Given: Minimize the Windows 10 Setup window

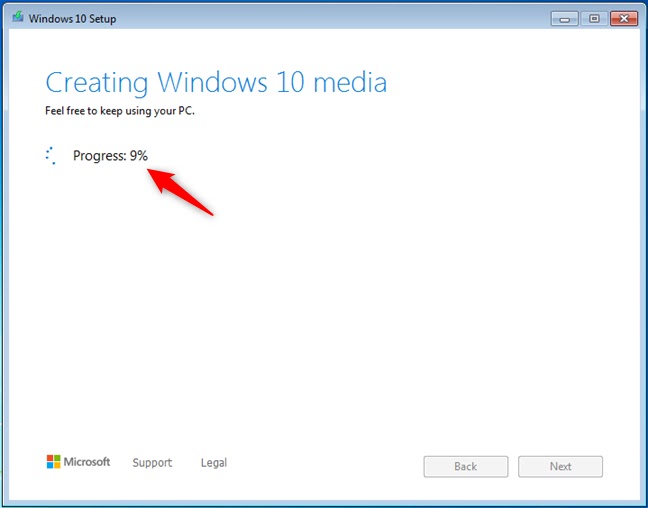Looking at the screenshot, I should click(564, 19).
